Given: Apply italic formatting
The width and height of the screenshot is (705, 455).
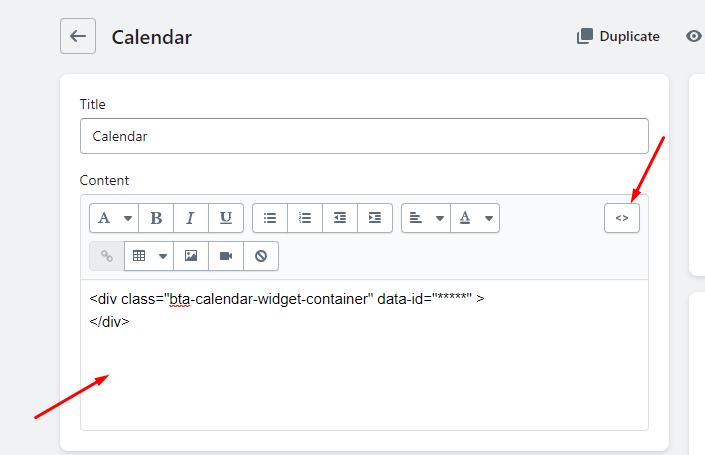Looking at the screenshot, I should 191,218.
